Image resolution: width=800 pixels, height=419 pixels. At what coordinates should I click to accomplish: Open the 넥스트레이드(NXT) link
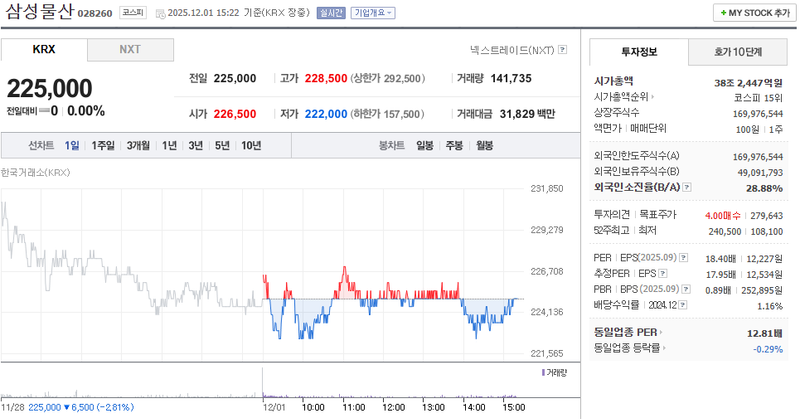512,50
